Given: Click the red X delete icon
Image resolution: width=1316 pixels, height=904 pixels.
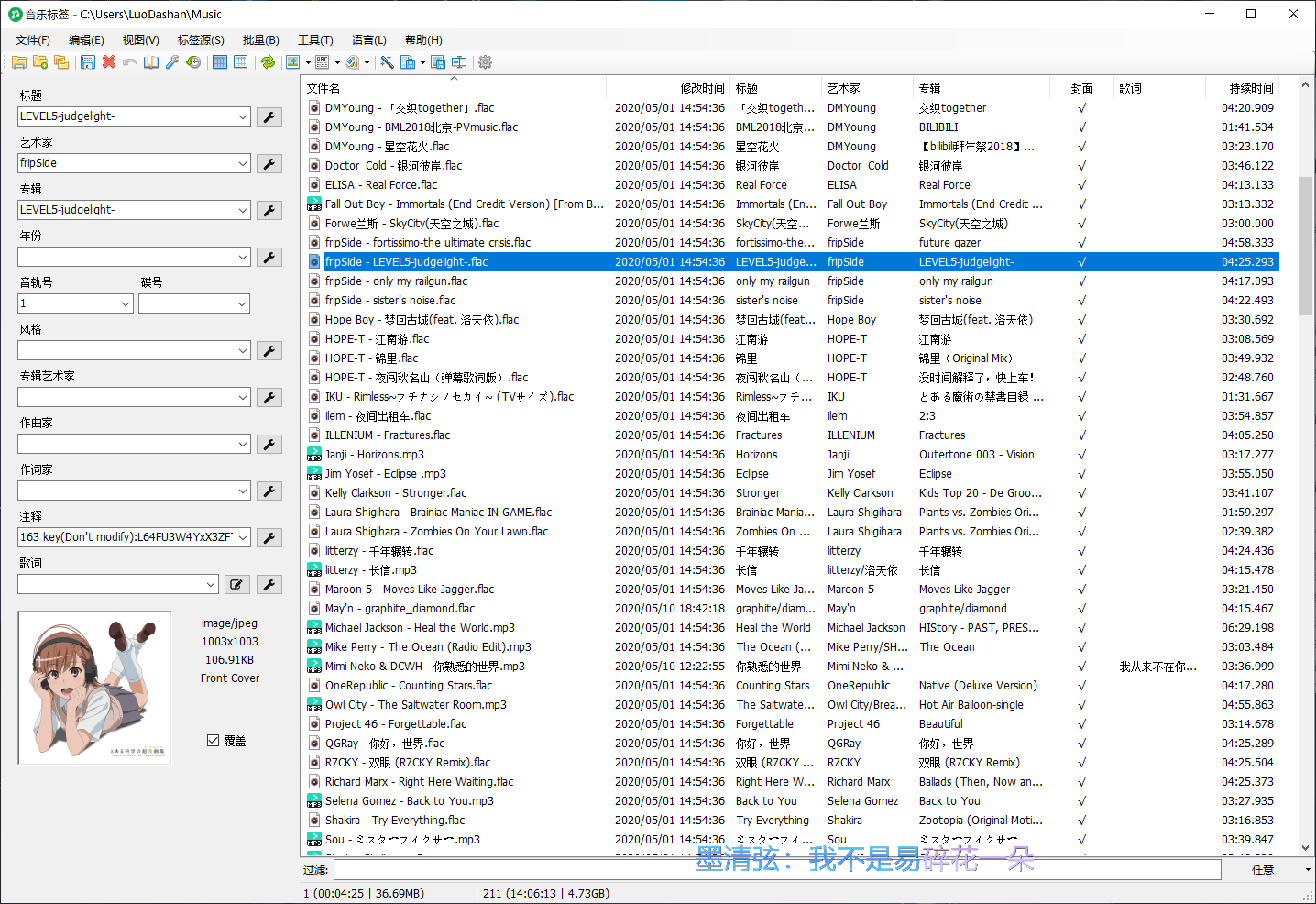Looking at the screenshot, I should click(109, 62).
